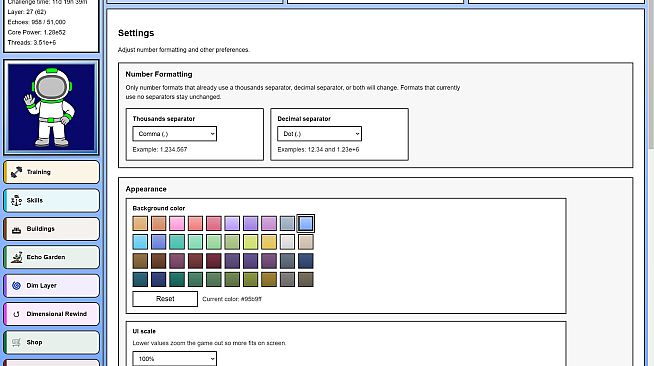Image resolution: width=654 pixels, height=366 pixels.
Task: Open the Training menu
Action: pyautogui.click(x=52, y=172)
